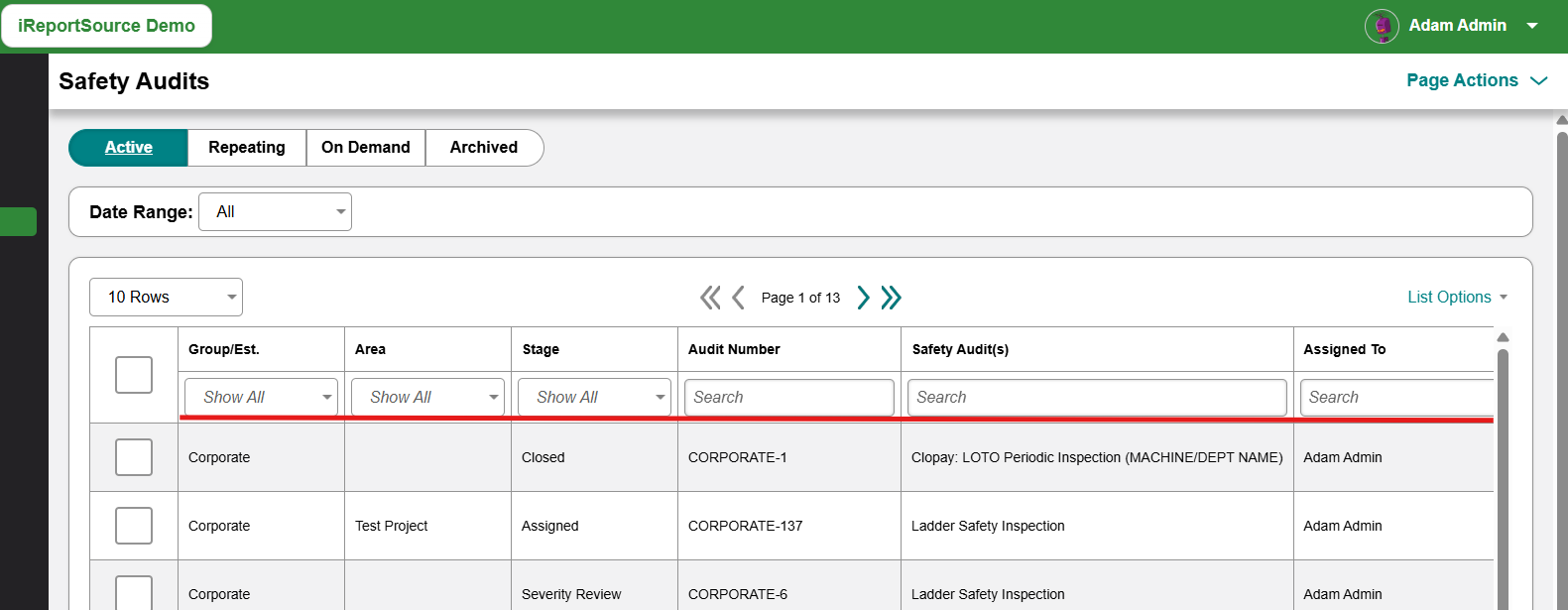Click the Audit Number search field

[x=789, y=397]
